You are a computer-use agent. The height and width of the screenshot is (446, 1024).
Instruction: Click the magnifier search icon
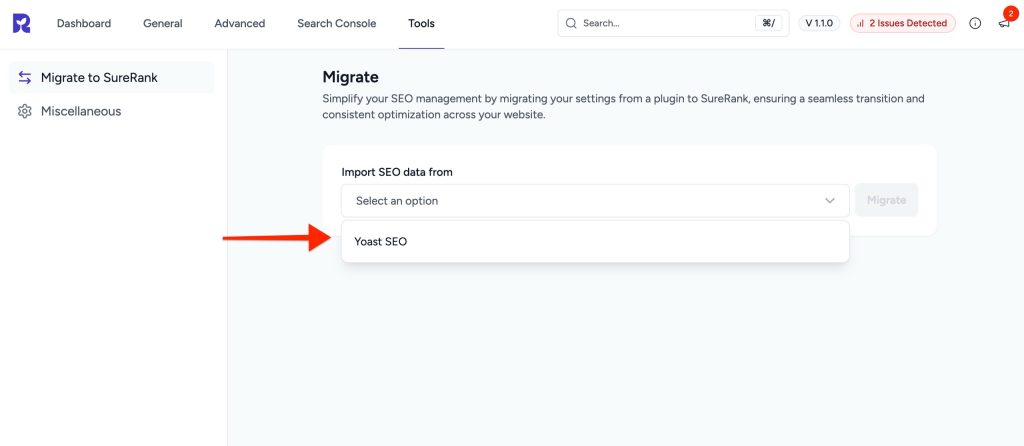[571, 24]
